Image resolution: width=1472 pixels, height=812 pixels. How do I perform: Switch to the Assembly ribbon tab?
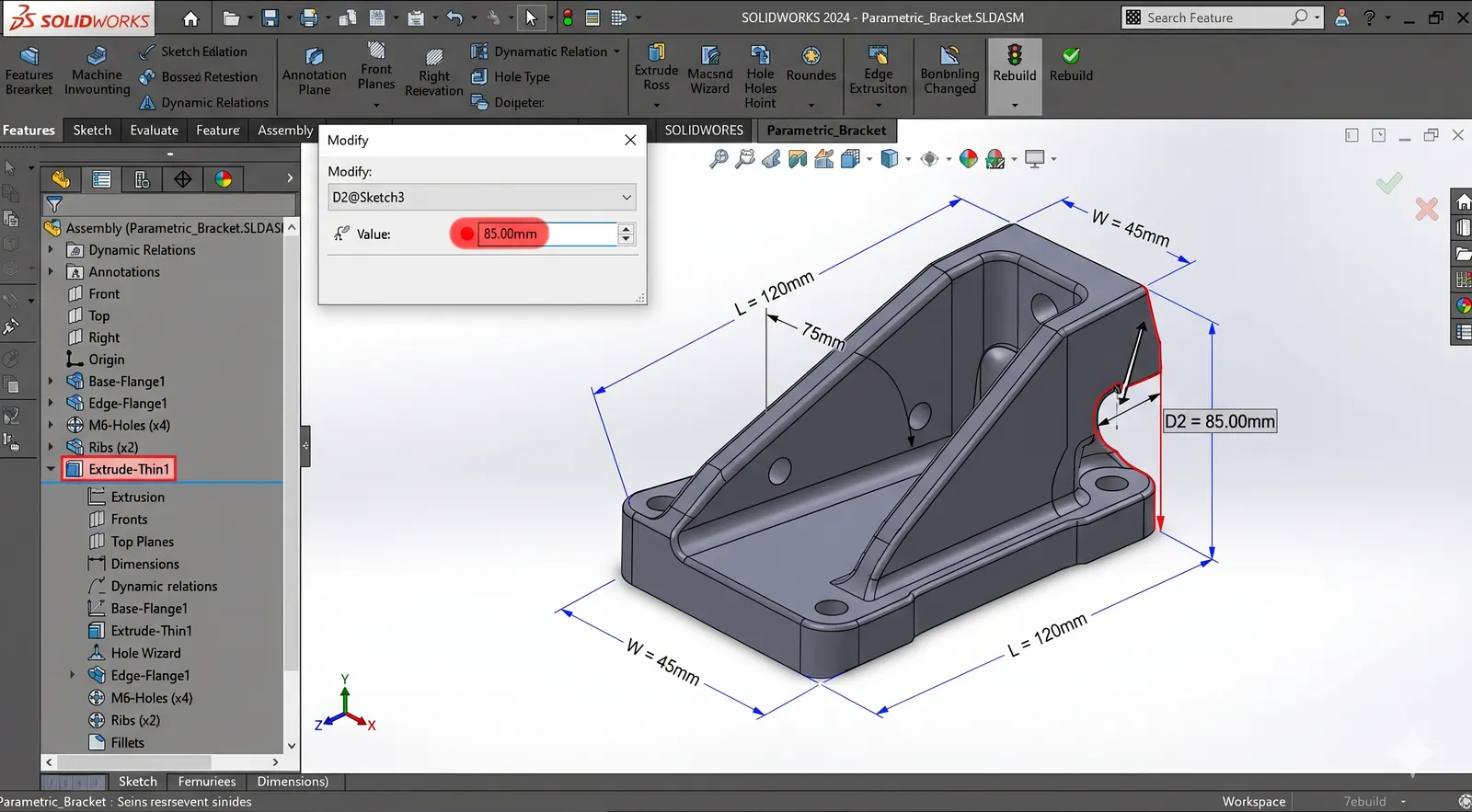[x=285, y=131]
